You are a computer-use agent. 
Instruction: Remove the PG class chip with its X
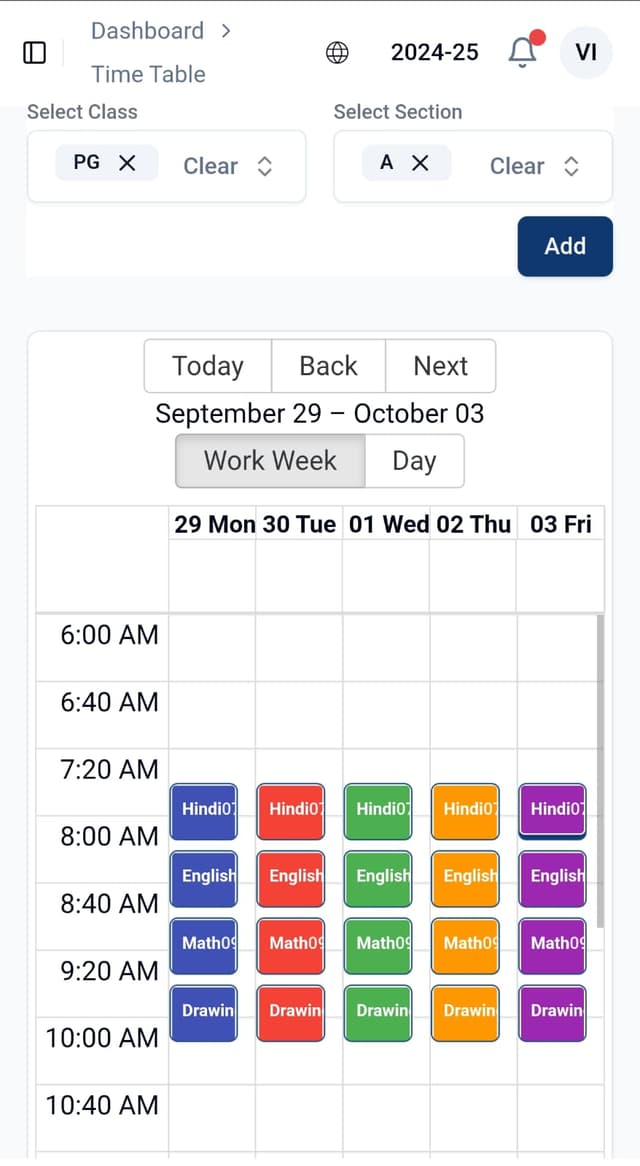(127, 164)
